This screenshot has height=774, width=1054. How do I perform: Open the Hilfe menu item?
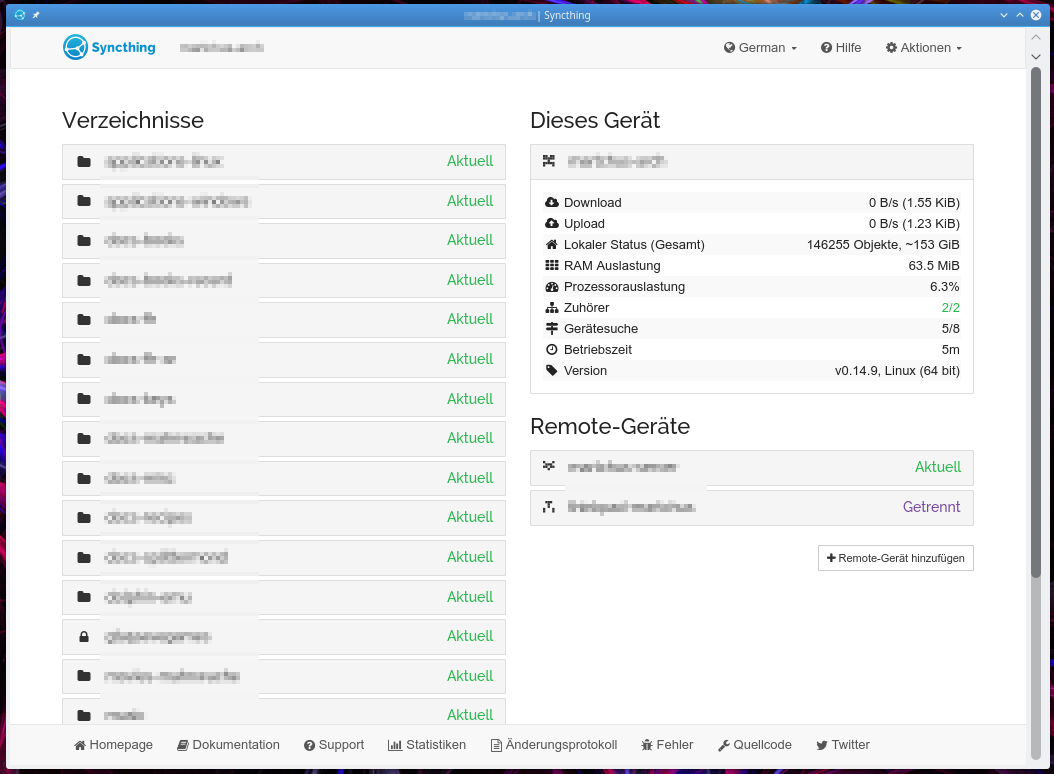841,48
